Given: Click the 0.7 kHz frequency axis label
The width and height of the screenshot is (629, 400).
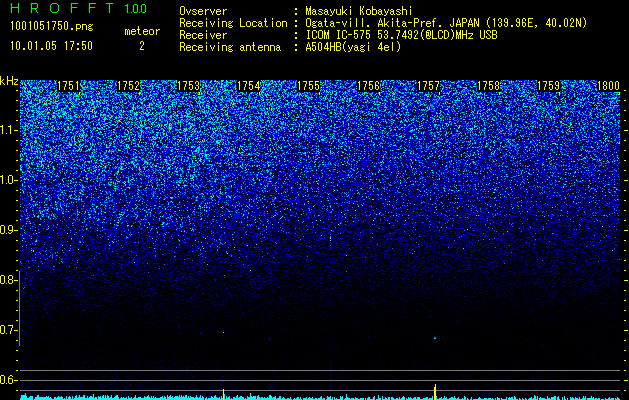Looking at the screenshot, I should pos(9,330).
